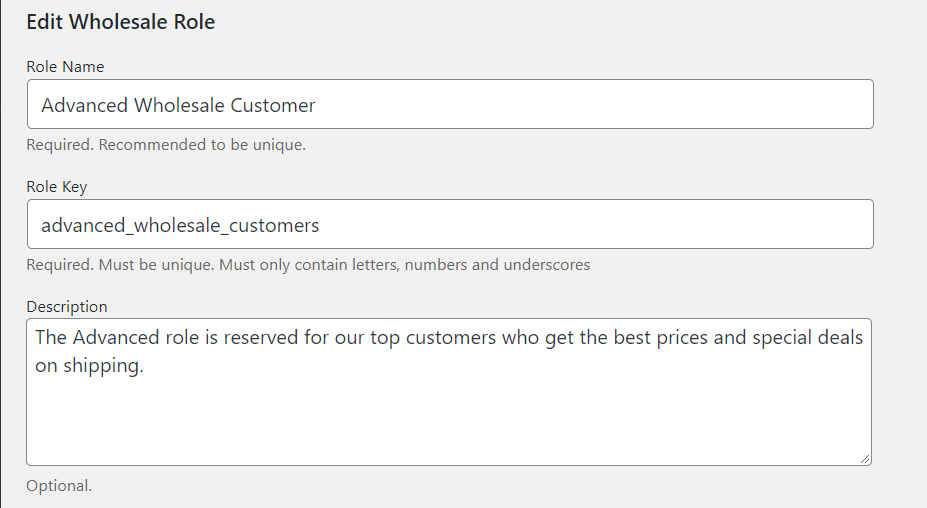Click inside the Role Name input field
Viewport: 927px width, 508px height.
point(600,105)
